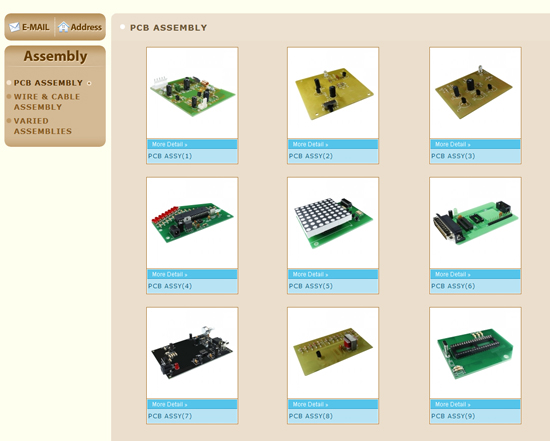550x441 pixels.
Task: Click the PCB ASSY(6) title link
Action: [x=453, y=286]
